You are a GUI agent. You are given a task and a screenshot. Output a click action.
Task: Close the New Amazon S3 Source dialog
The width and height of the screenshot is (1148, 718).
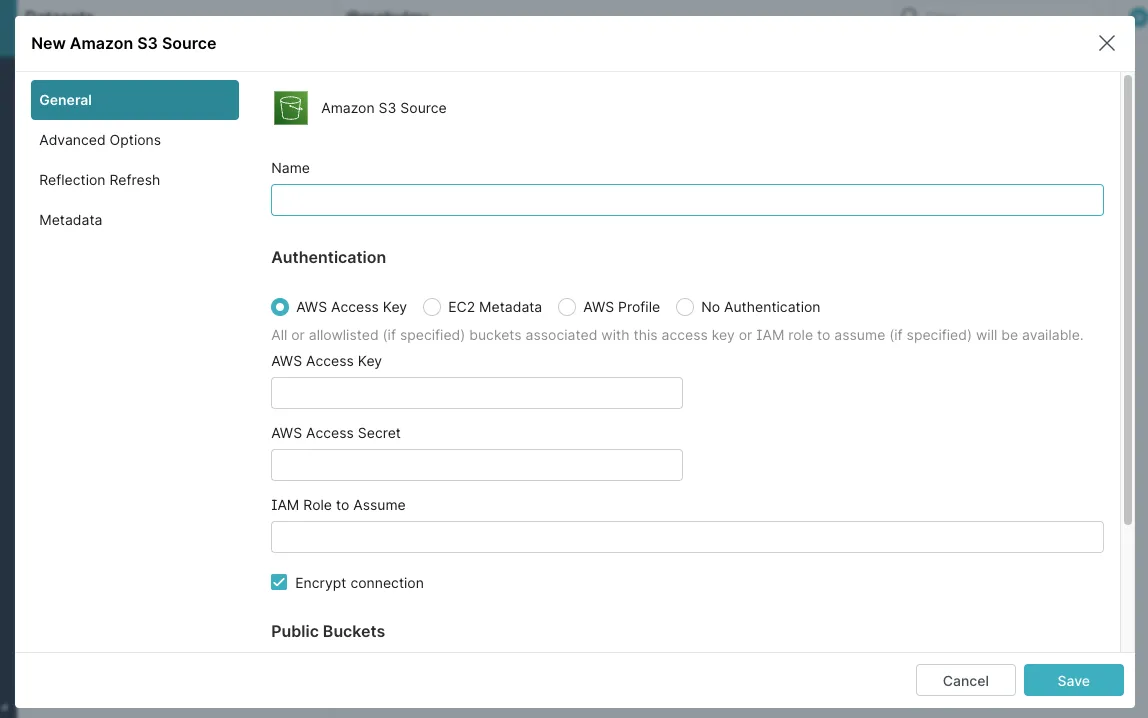(1106, 43)
